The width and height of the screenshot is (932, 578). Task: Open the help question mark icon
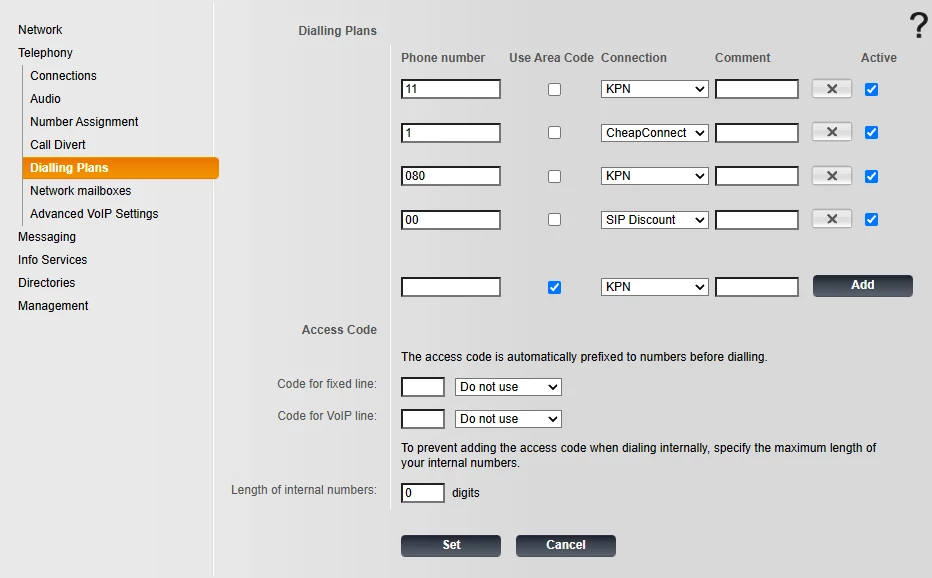pyautogui.click(x=919, y=26)
